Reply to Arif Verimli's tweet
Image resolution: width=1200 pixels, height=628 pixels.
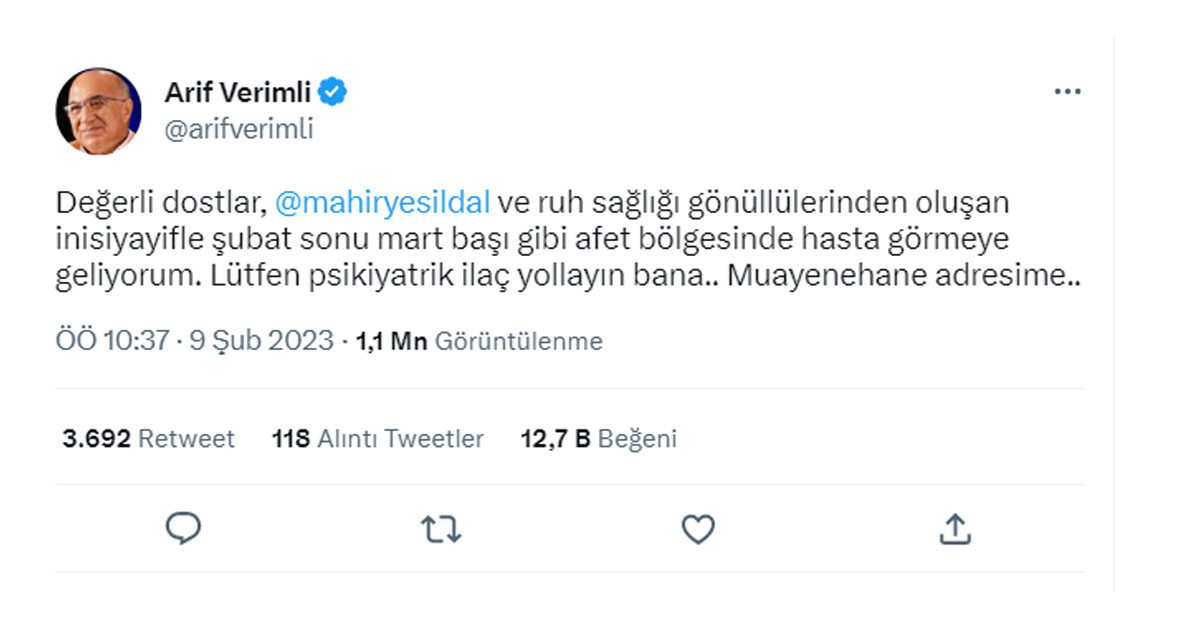183,529
